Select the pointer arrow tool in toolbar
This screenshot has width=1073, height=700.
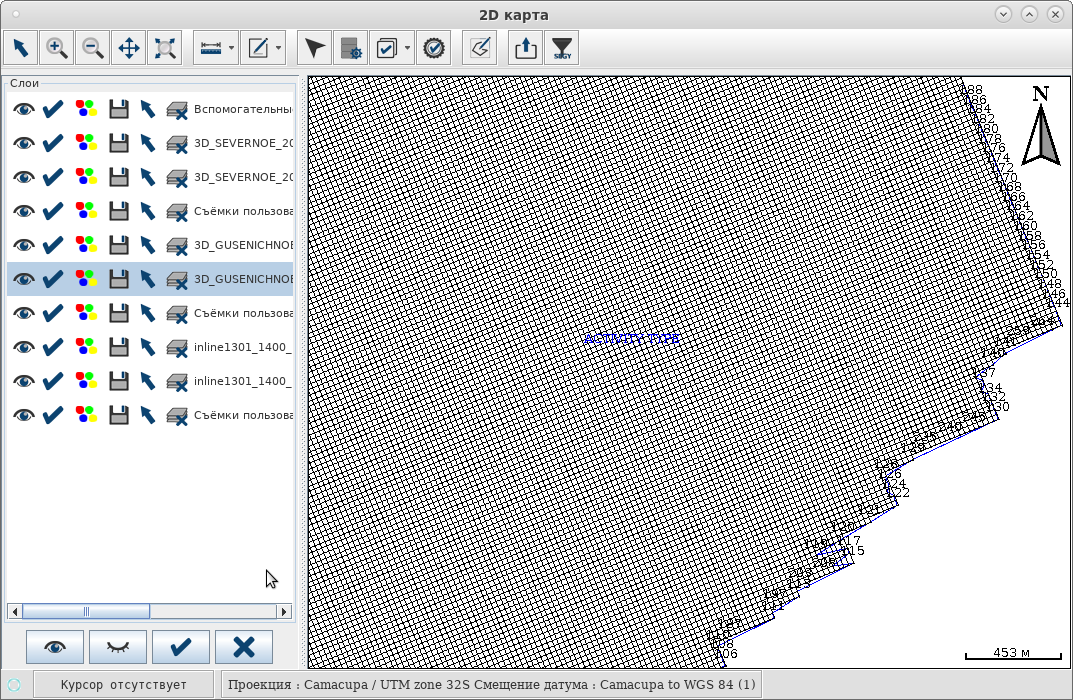click(21, 48)
